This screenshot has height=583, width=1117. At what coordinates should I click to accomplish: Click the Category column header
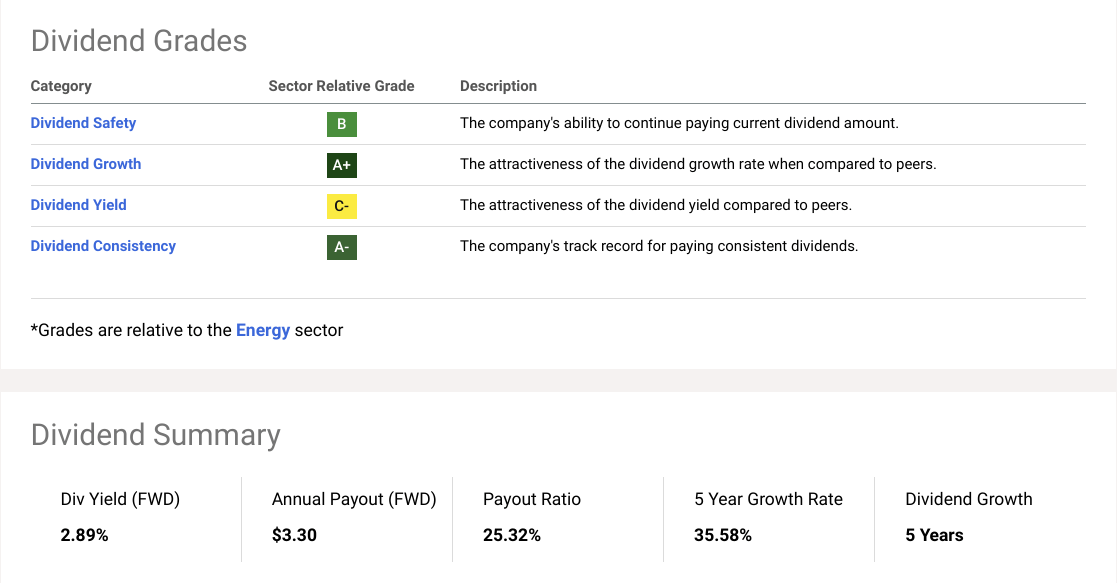pyautogui.click(x=61, y=86)
